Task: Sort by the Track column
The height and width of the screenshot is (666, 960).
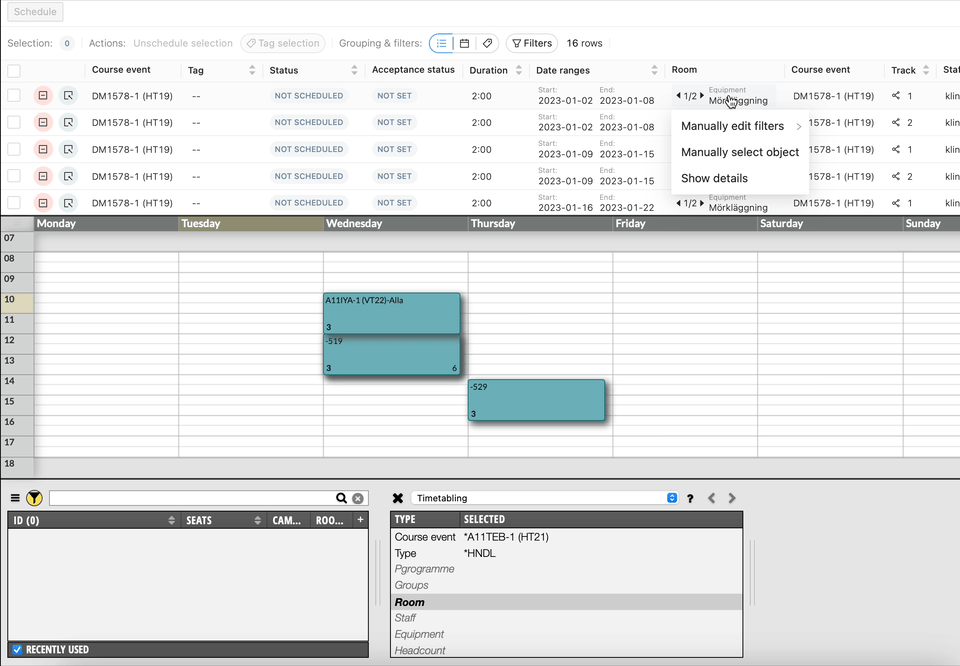Action: click(x=926, y=70)
